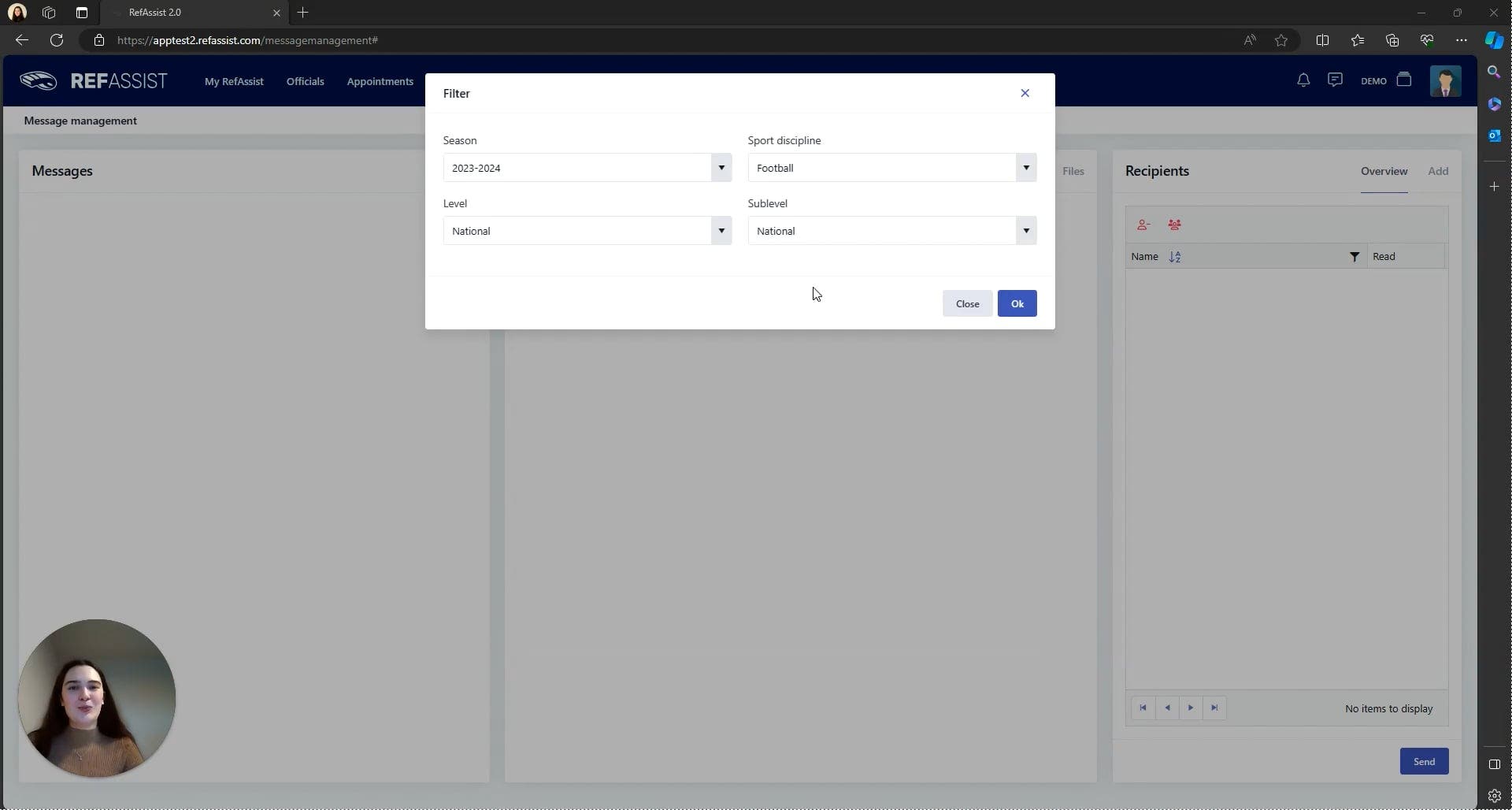Expand the Sublevel dropdown
This screenshot has width=1512, height=810.
pos(1025,231)
